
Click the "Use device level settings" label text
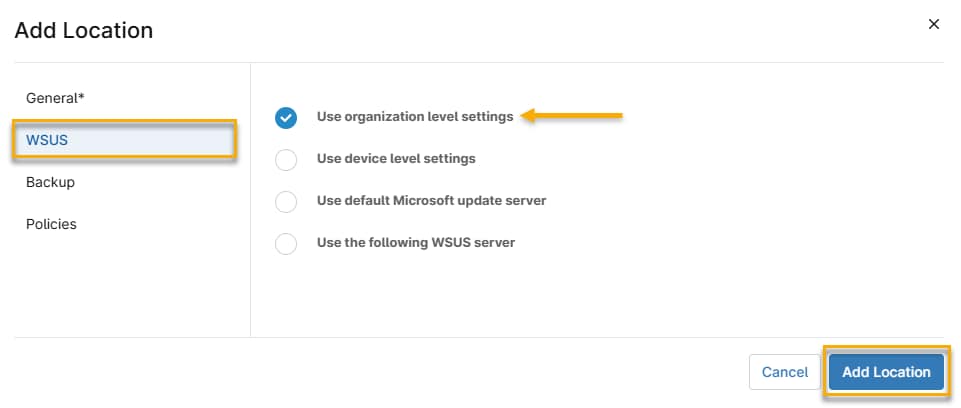(x=396, y=158)
